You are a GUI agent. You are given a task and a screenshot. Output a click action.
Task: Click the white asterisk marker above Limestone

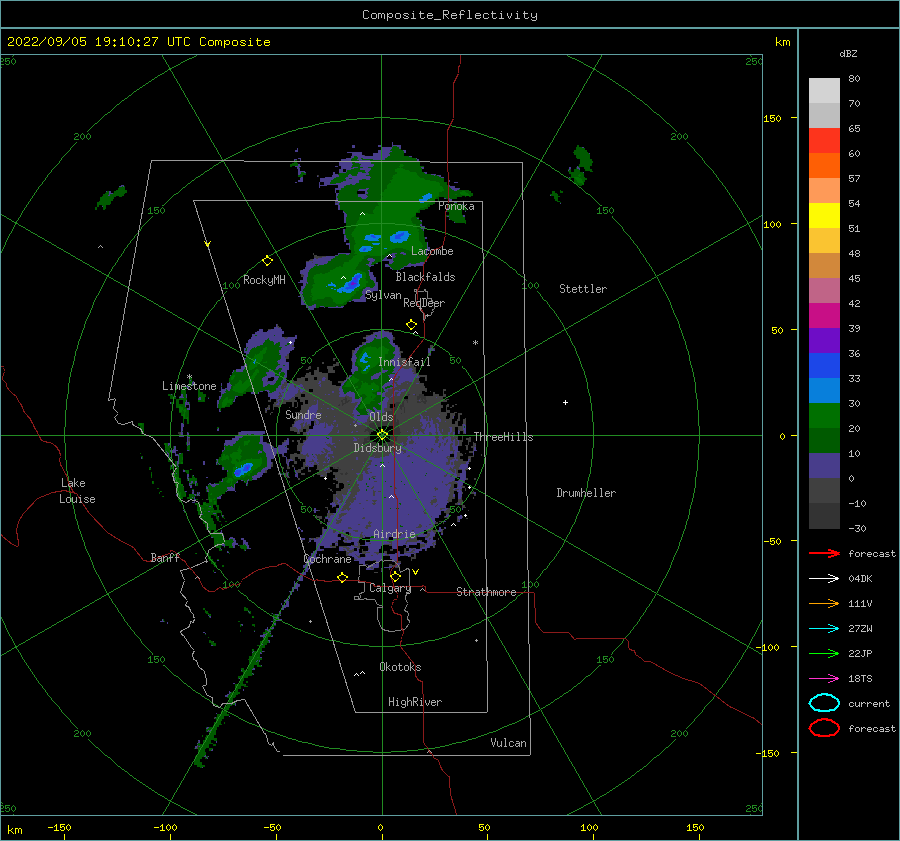pyautogui.click(x=189, y=377)
